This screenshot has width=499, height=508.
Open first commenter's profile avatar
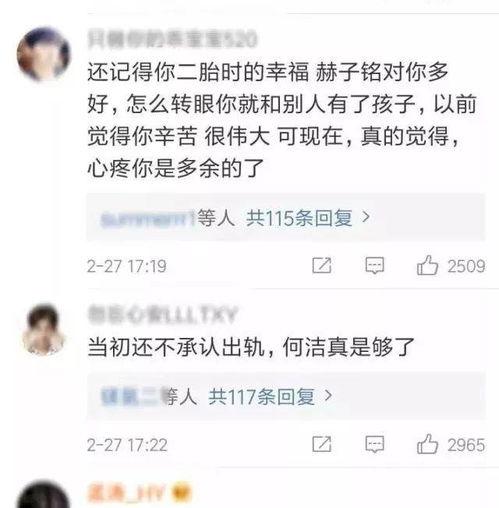tap(44, 54)
